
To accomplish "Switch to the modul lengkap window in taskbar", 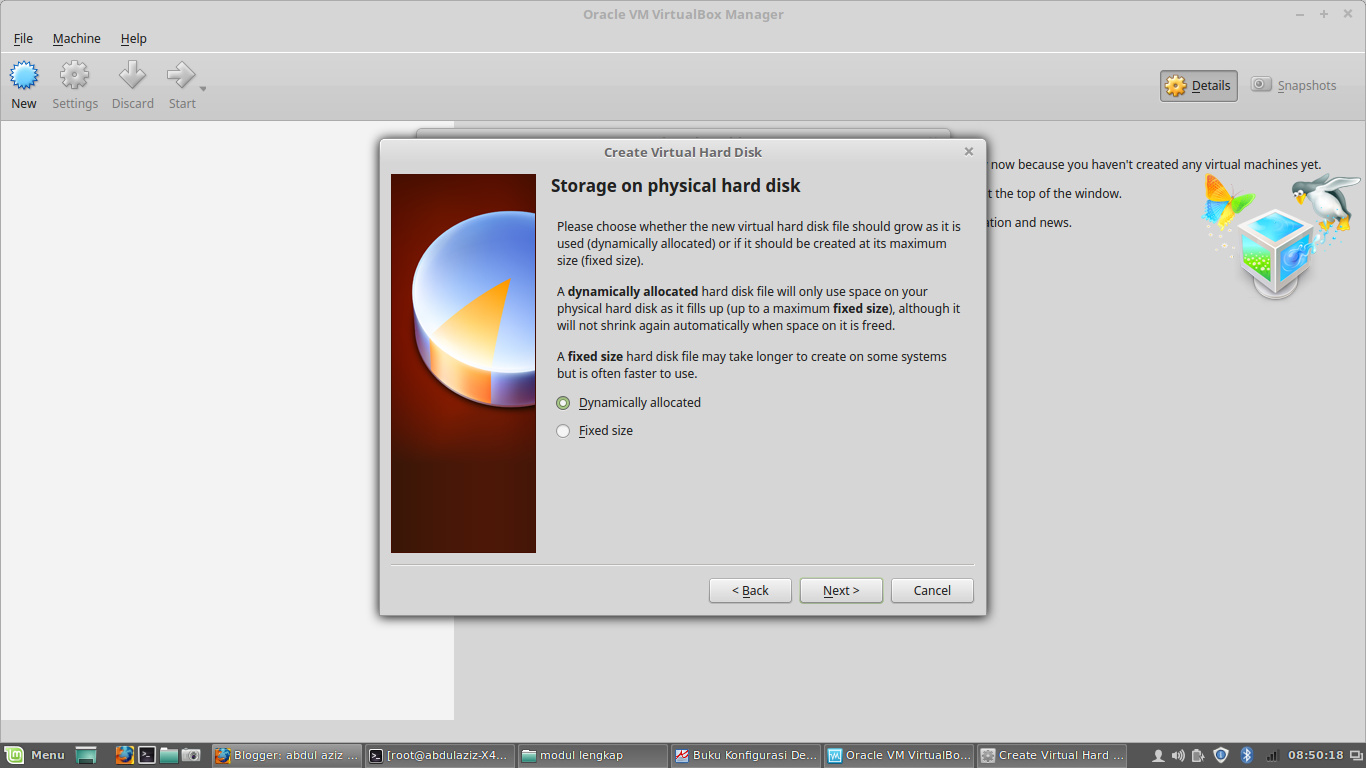I will pyautogui.click(x=592, y=755).
